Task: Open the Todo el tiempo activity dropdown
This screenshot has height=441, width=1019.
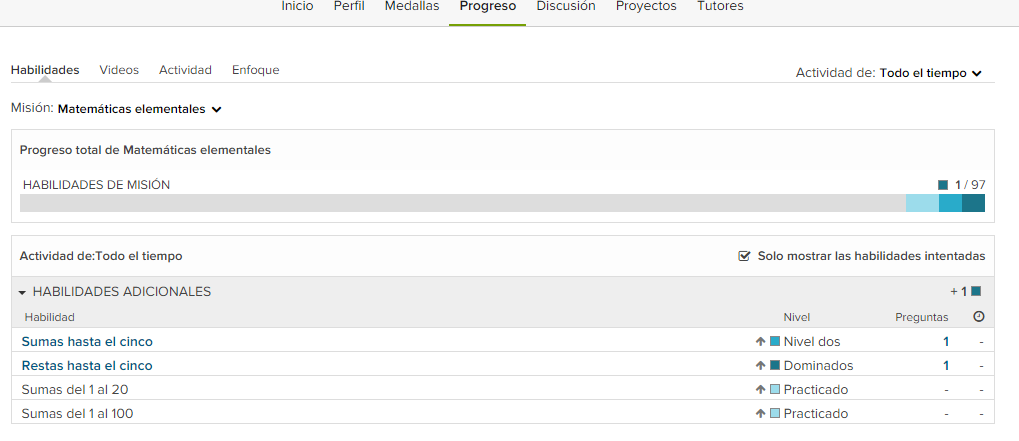Action: (930, 73)
